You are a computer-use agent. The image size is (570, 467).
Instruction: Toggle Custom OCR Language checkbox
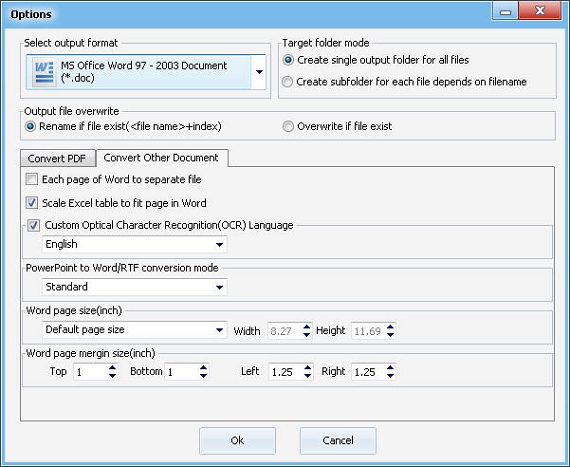[34, 225]
